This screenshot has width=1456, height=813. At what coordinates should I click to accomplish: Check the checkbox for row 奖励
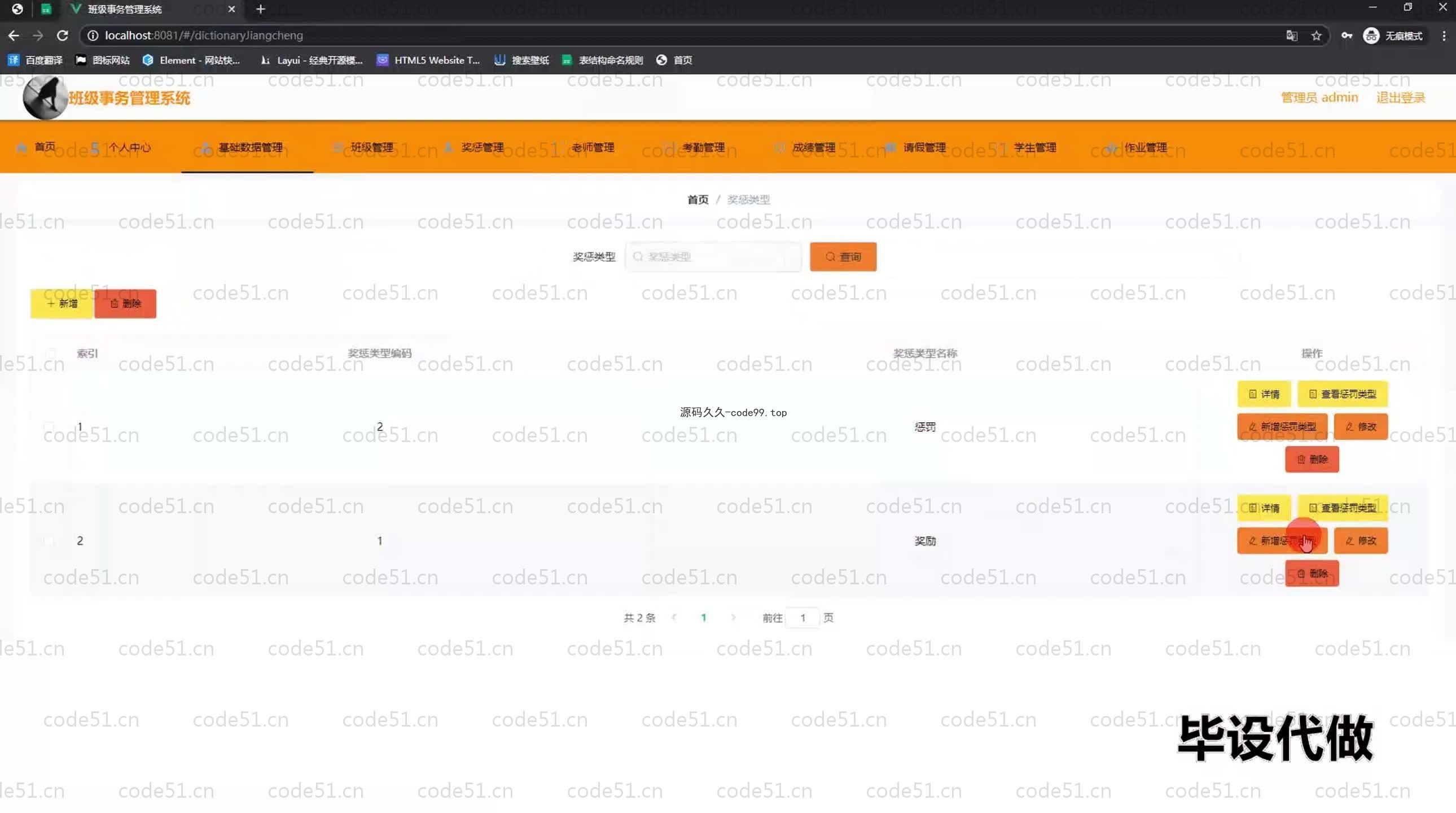pos(50,541)
